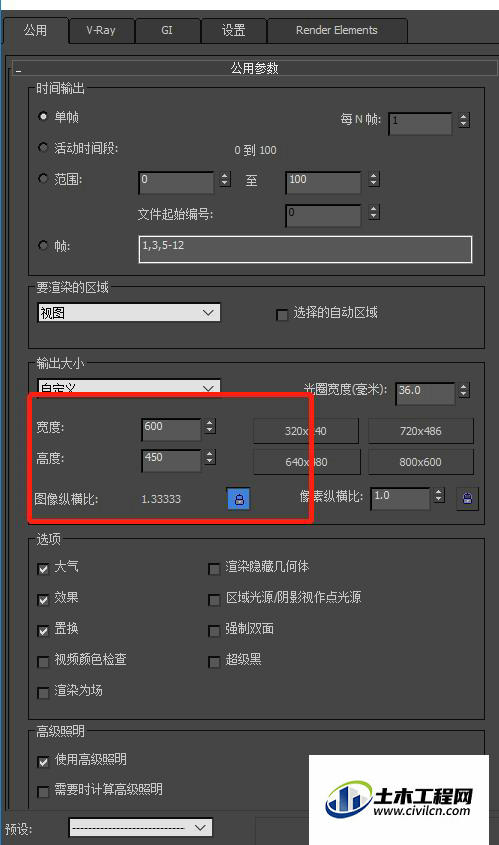Switch to the 设置 tab
499x845 pixels.
point(233,30)
